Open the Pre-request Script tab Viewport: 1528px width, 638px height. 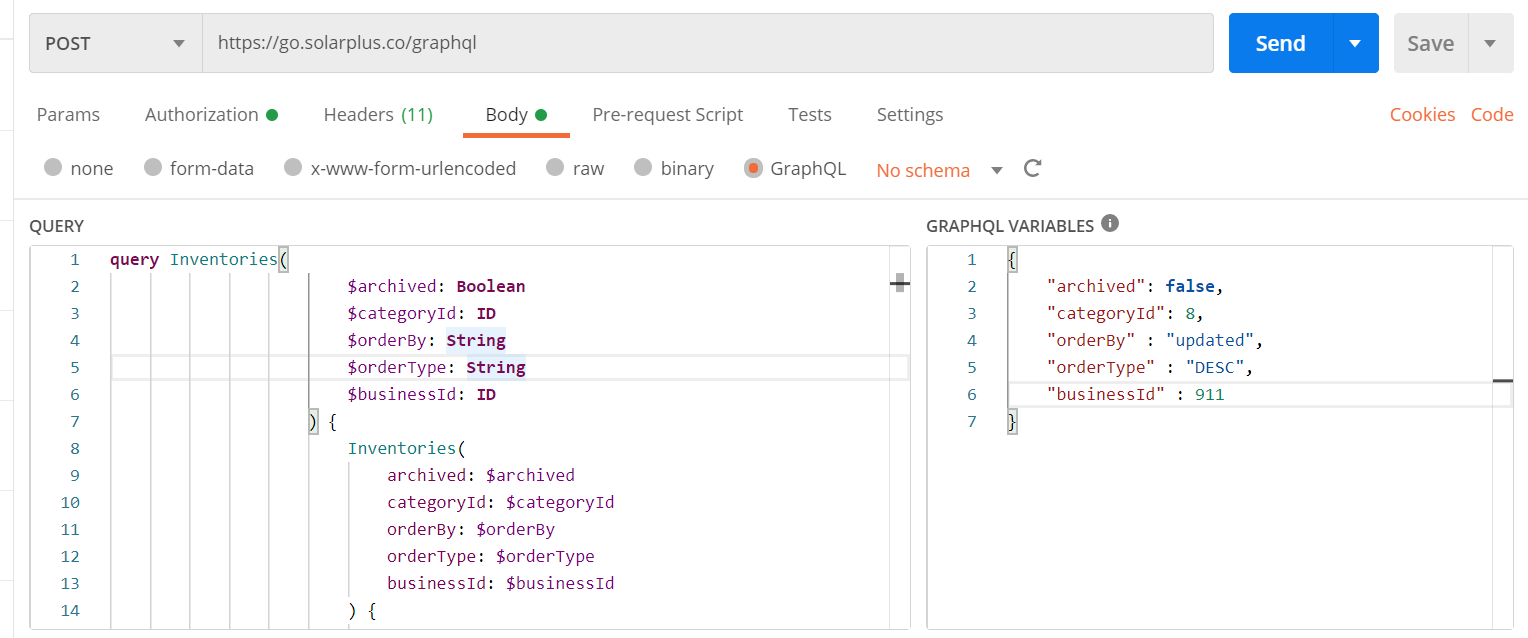click(x=667, y=114)
